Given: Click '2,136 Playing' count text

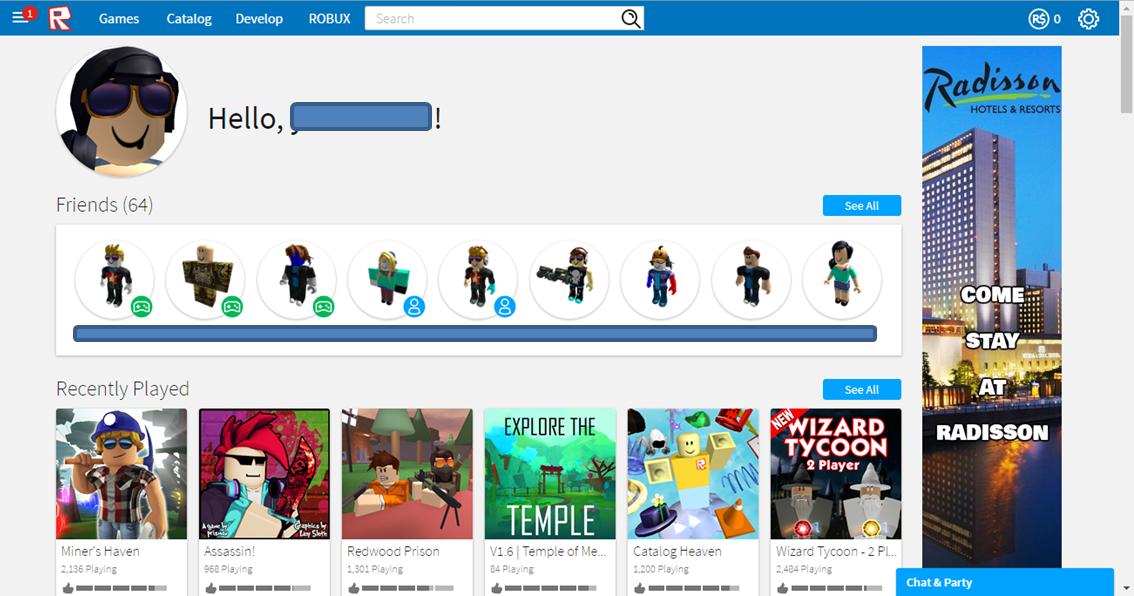Looking at the screenshot, I should [89, 569].
